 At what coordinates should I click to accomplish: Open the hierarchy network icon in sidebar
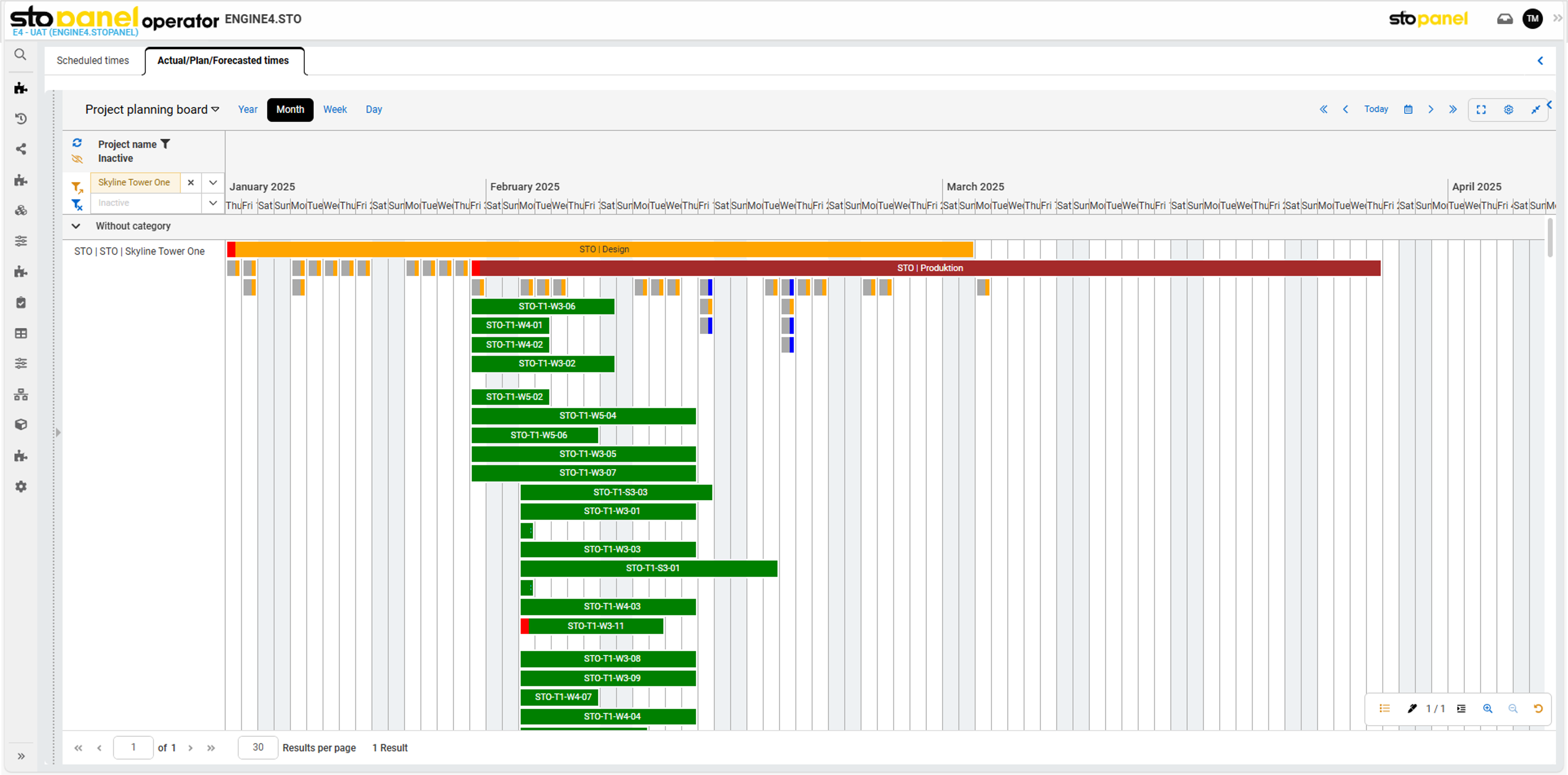coord(21,395)
